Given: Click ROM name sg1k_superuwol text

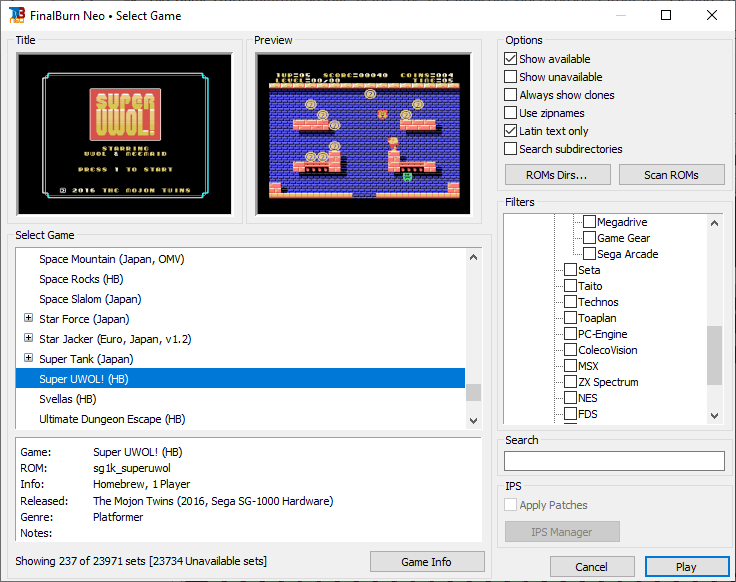Looking at the screenshot, I should tap(132, 468).
